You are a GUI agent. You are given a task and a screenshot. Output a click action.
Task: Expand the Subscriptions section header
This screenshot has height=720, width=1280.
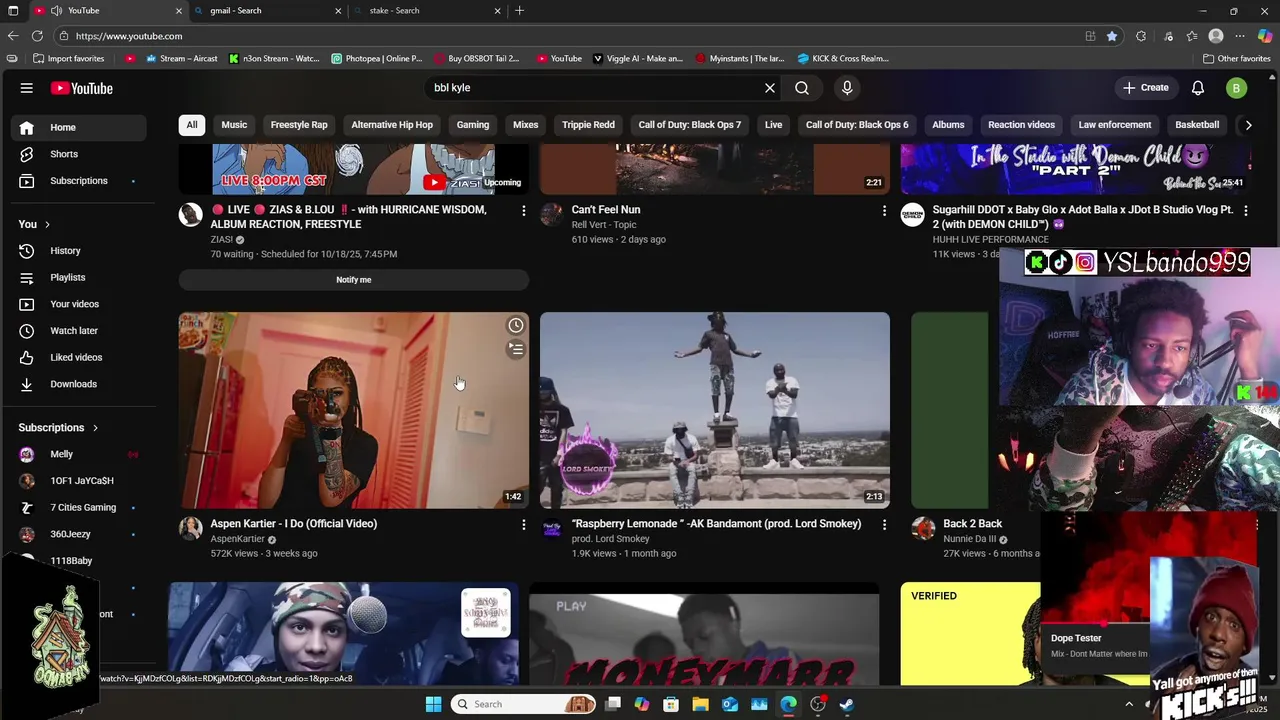click(58, 428)
